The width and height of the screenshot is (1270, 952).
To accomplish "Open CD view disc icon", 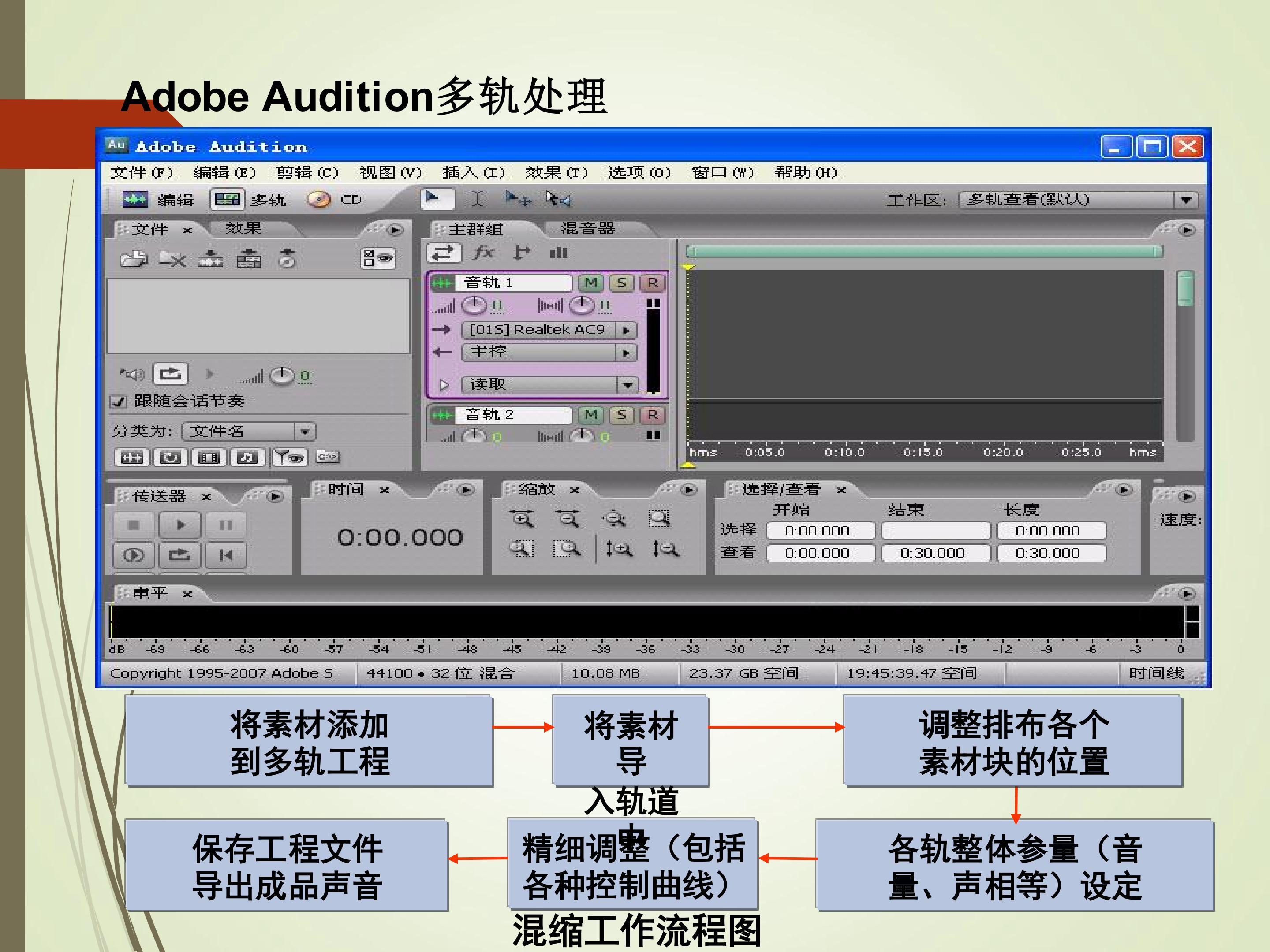I will (319, 199).
